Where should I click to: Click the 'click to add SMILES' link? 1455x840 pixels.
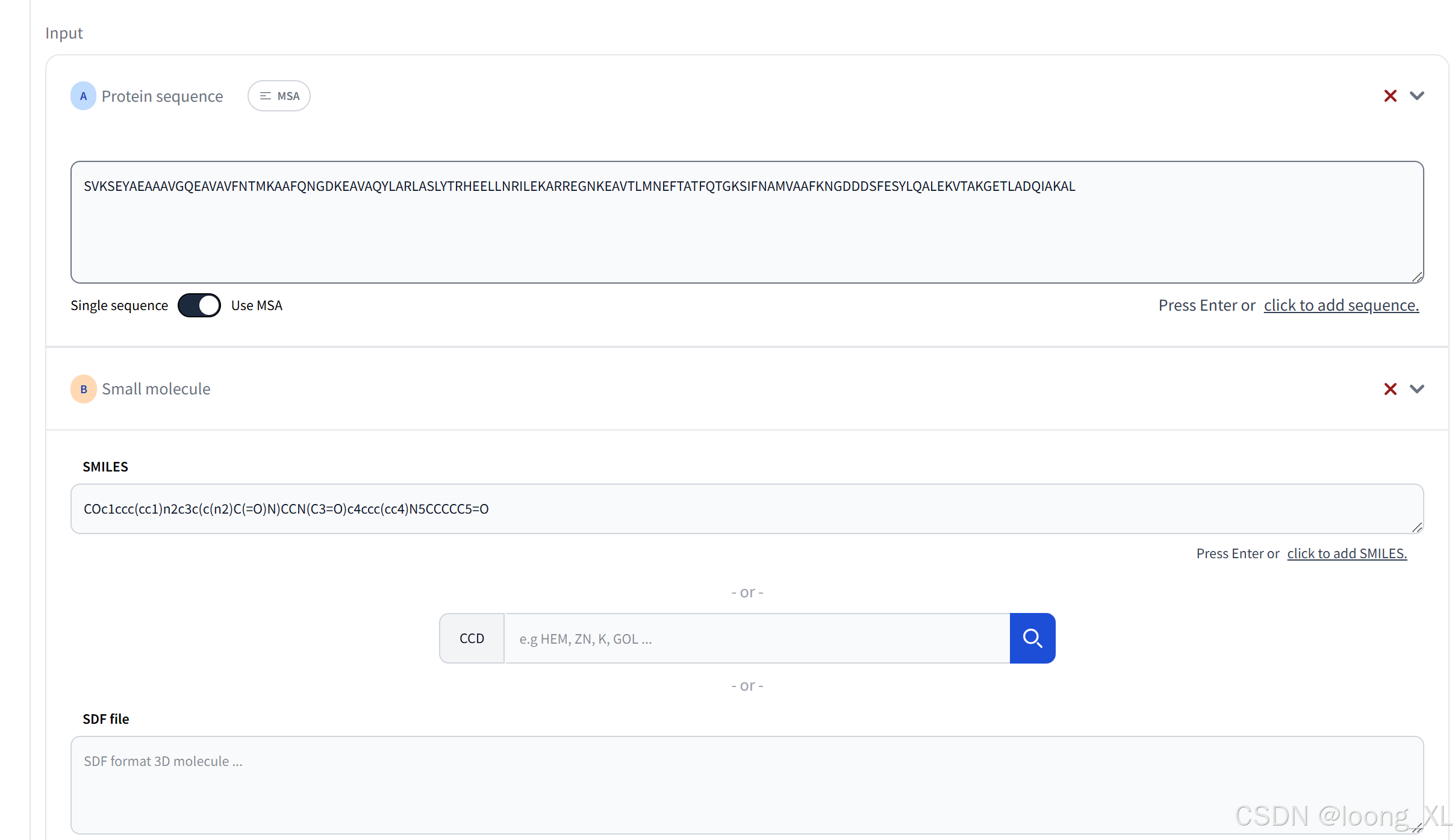[1347, 553]
